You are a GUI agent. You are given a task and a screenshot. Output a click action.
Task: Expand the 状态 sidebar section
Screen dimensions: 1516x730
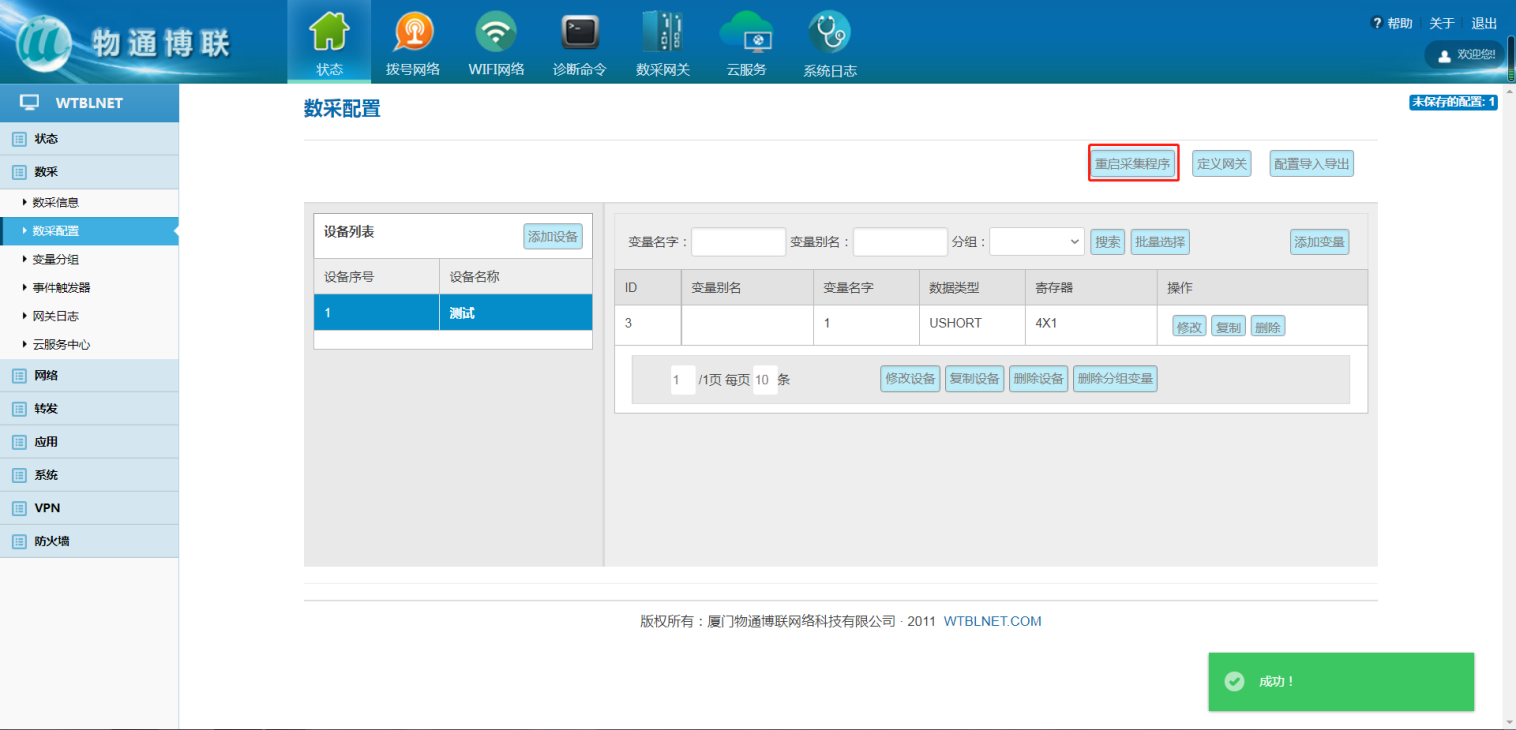89,139
